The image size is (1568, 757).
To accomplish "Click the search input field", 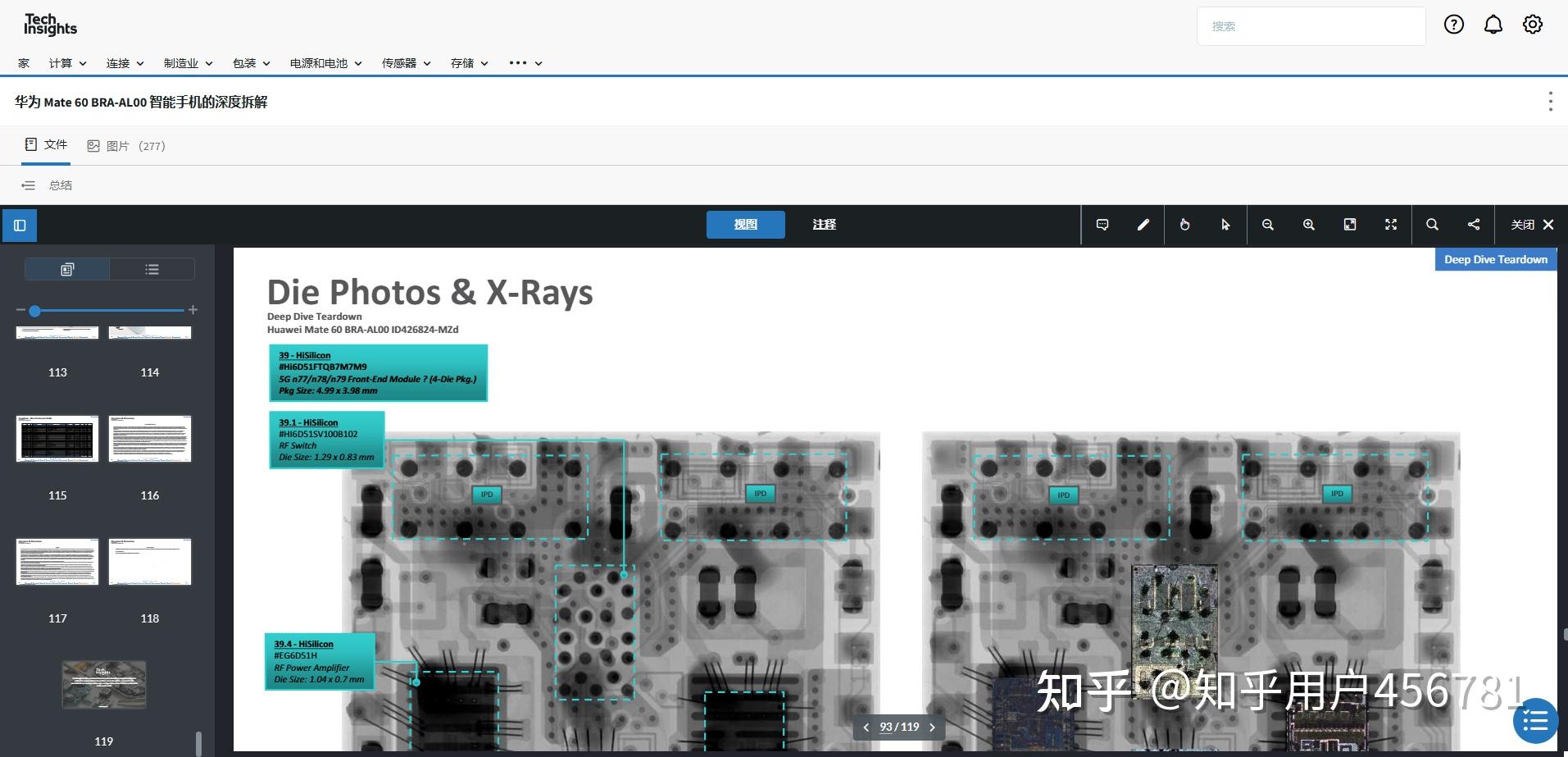I will [x=1311, y=26].
